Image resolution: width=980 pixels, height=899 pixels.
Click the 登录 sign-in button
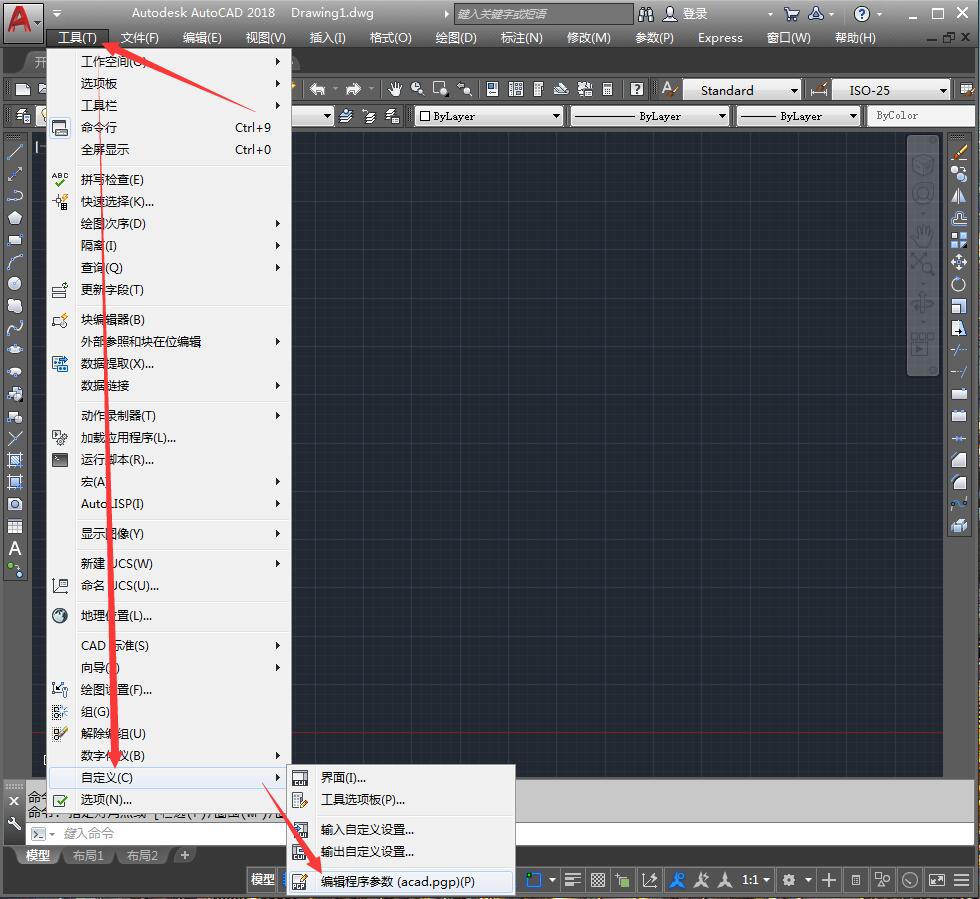pyautogui.click(x=686, y=14)
